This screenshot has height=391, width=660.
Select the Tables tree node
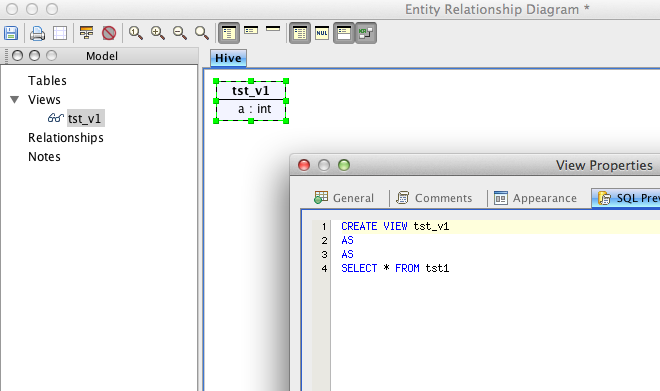47,80
